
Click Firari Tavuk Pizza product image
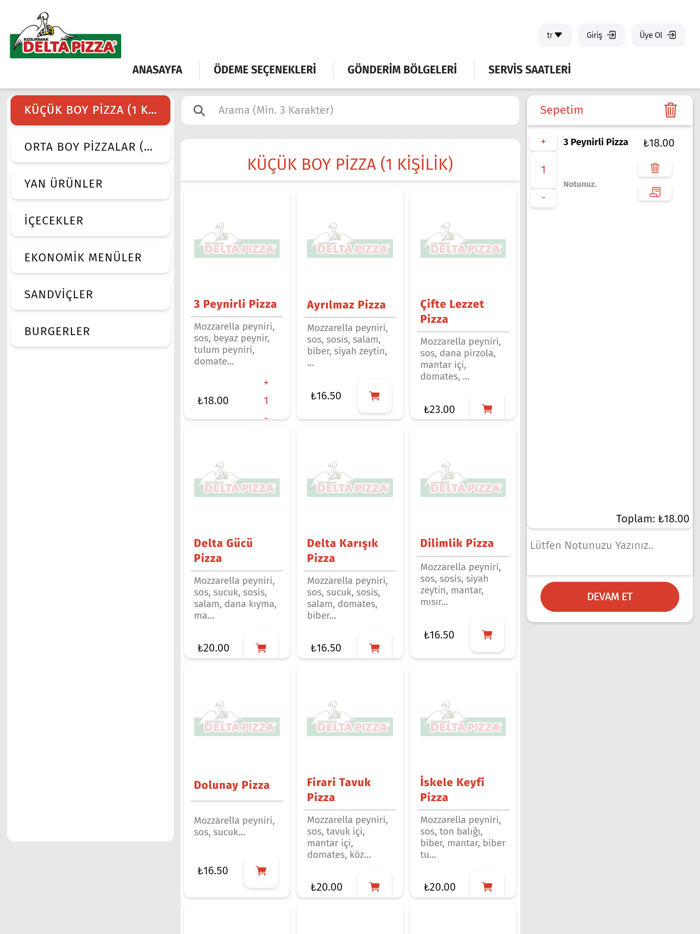[x=350, y=720]
